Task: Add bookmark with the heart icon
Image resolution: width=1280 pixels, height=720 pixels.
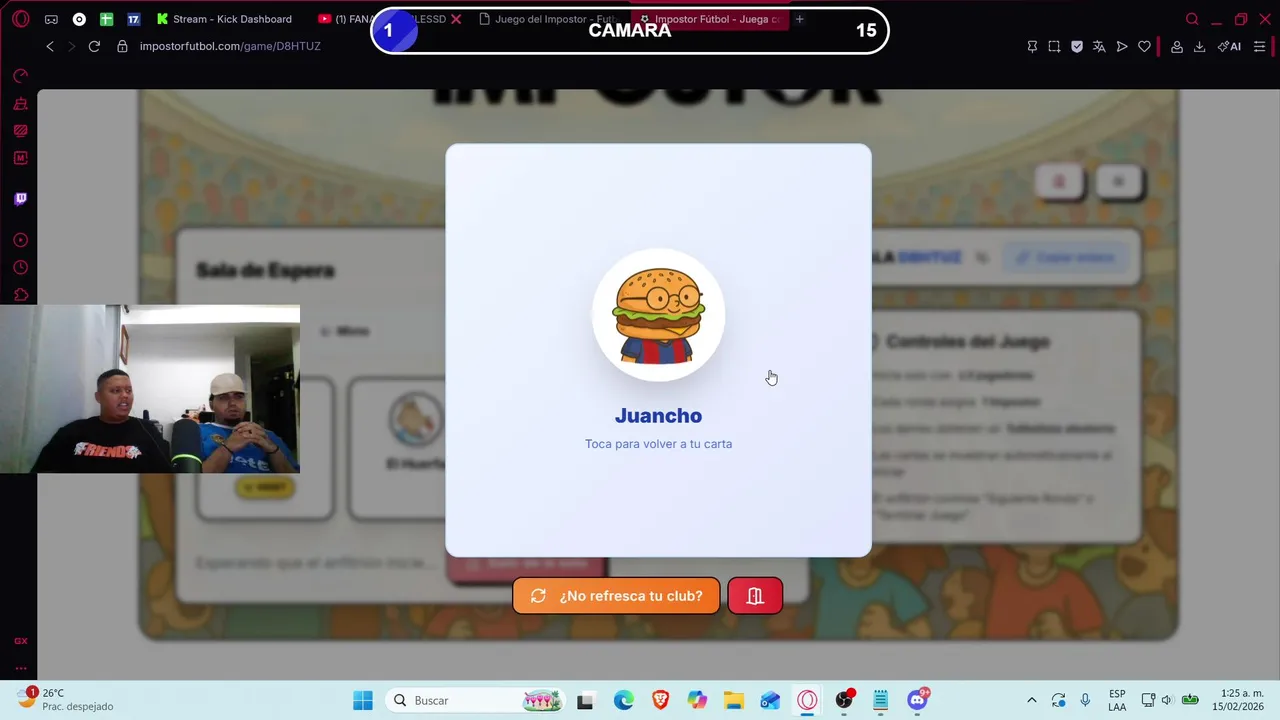Action: tap(1144, 46)
